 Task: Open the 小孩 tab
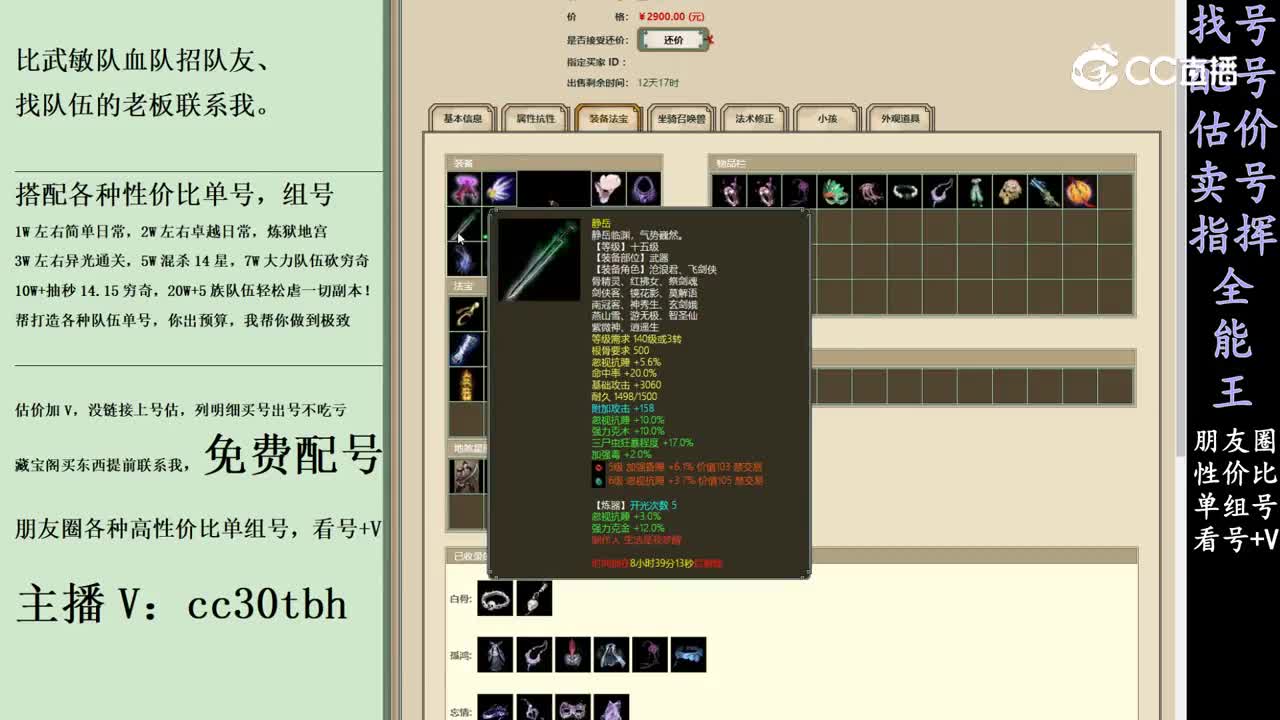tap(827, 118)
